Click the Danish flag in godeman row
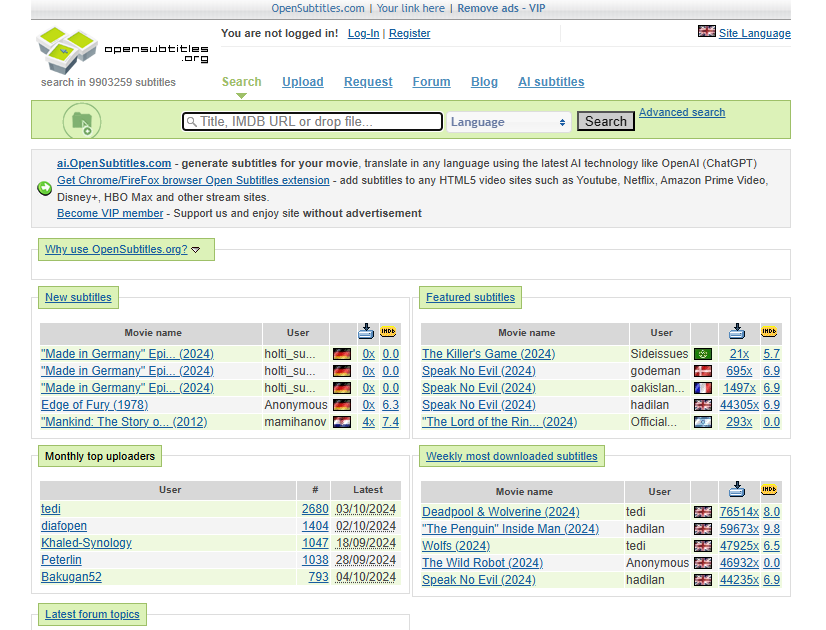Screen dimensions: 826x630 point(703,371)
